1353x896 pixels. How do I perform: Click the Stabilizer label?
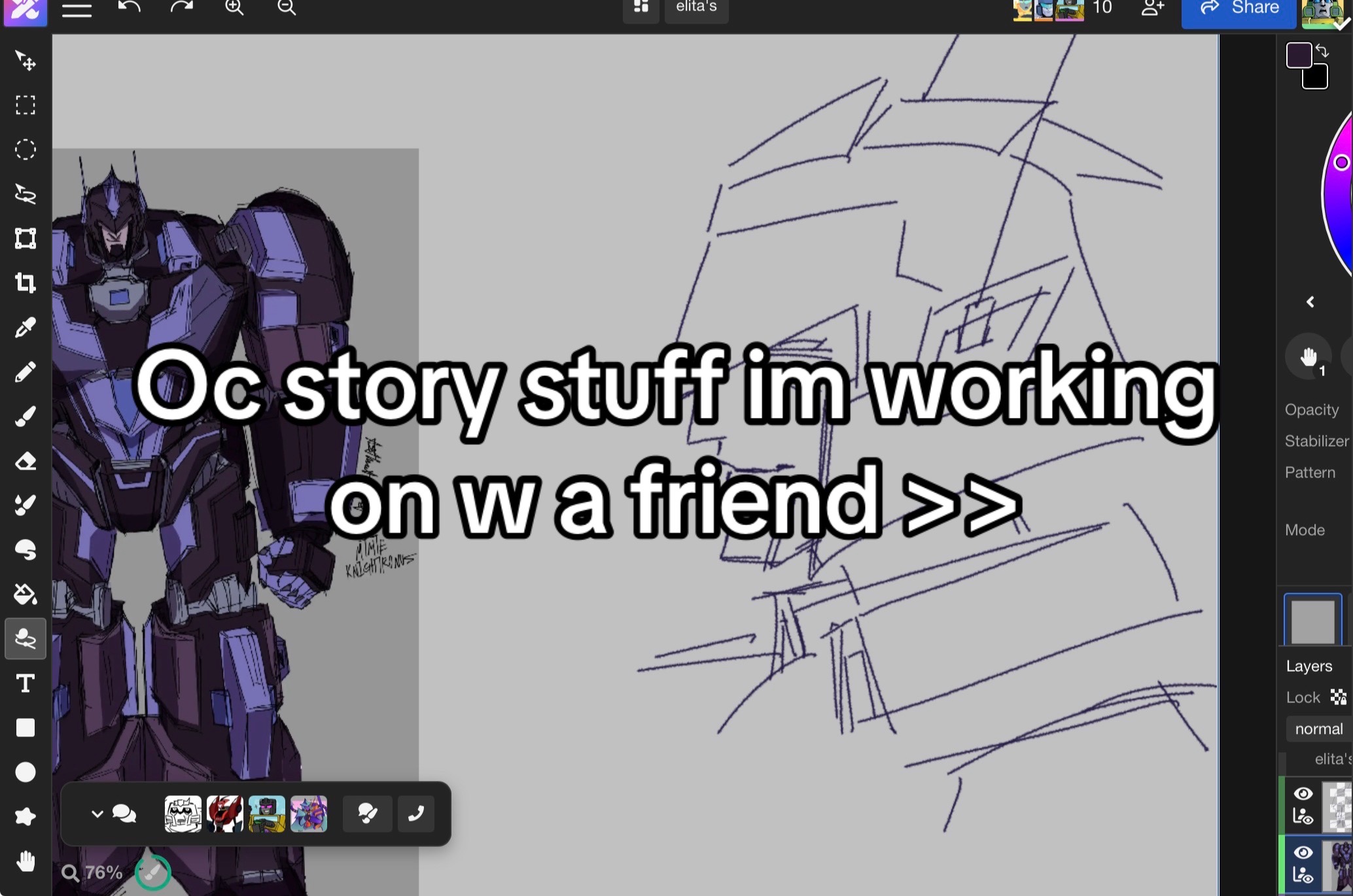pos(1316,441)
